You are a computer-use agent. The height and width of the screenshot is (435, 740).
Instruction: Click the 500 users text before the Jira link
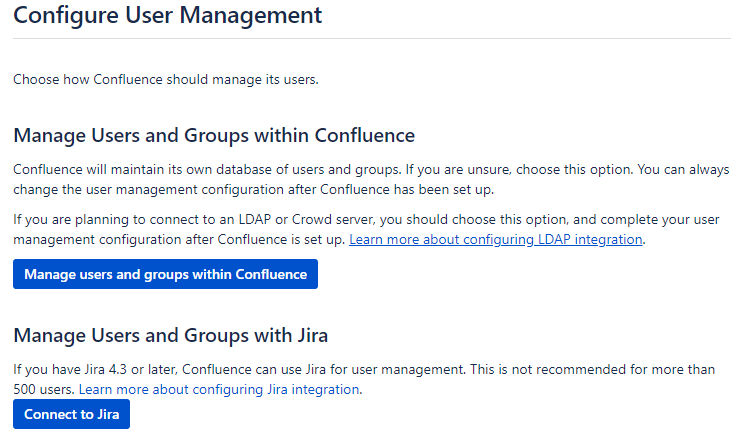(43, 390)
